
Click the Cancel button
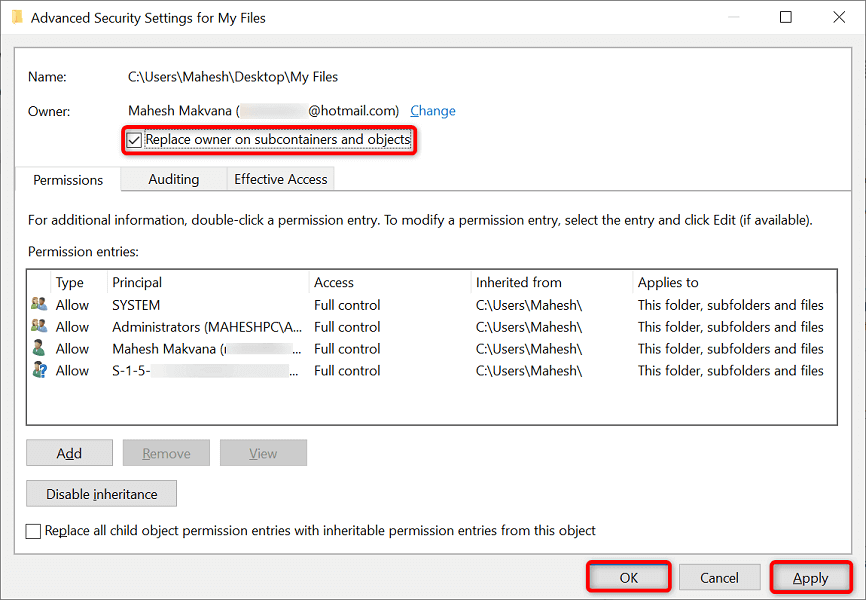tap(718, 577)
